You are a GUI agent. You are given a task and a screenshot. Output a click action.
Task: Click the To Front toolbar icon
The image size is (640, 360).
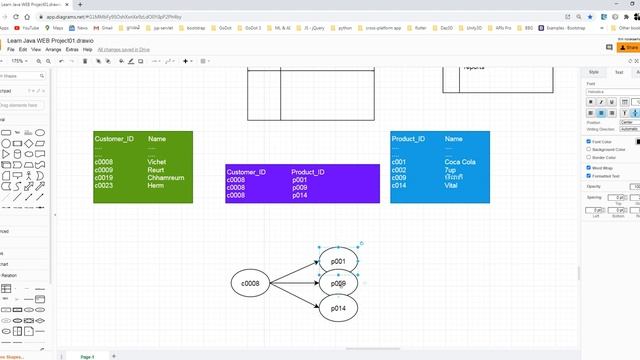click(x=98, y=61)
